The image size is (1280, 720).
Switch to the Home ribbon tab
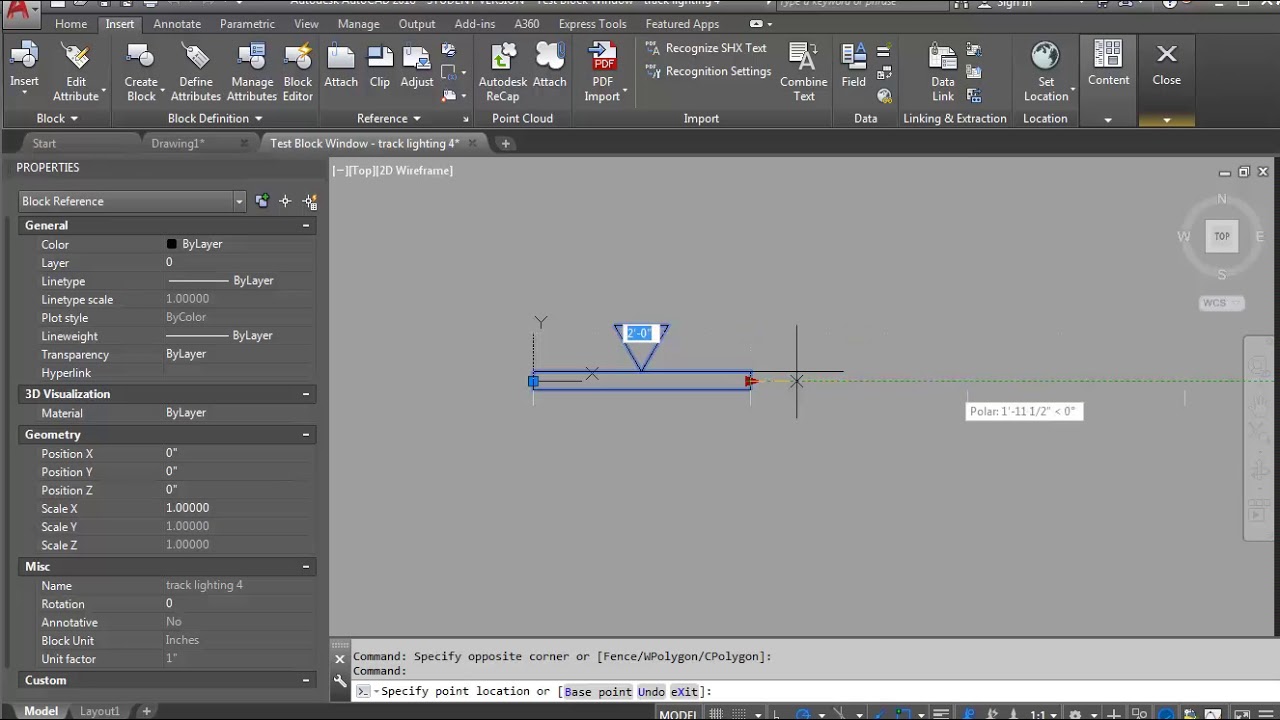70,24
